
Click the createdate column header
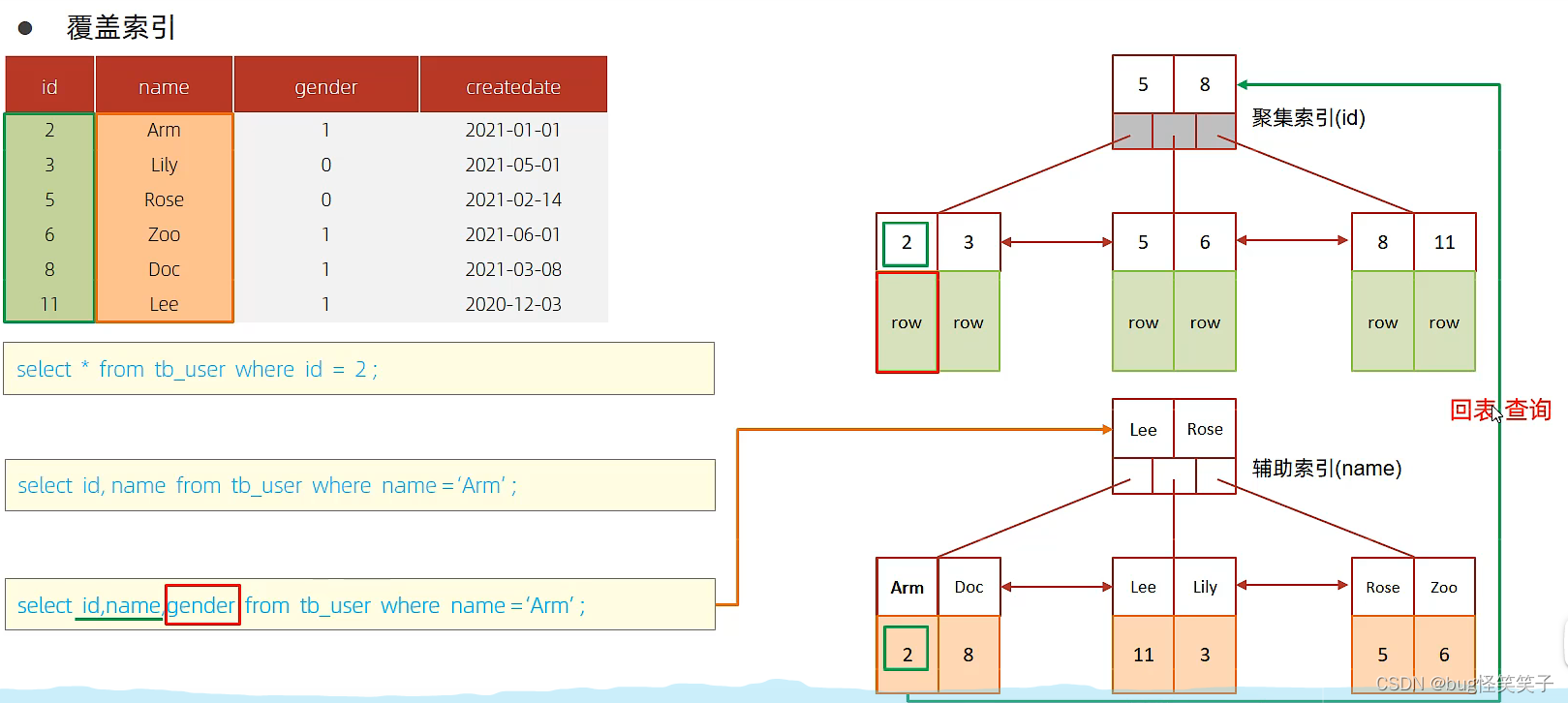pos(513,85)
